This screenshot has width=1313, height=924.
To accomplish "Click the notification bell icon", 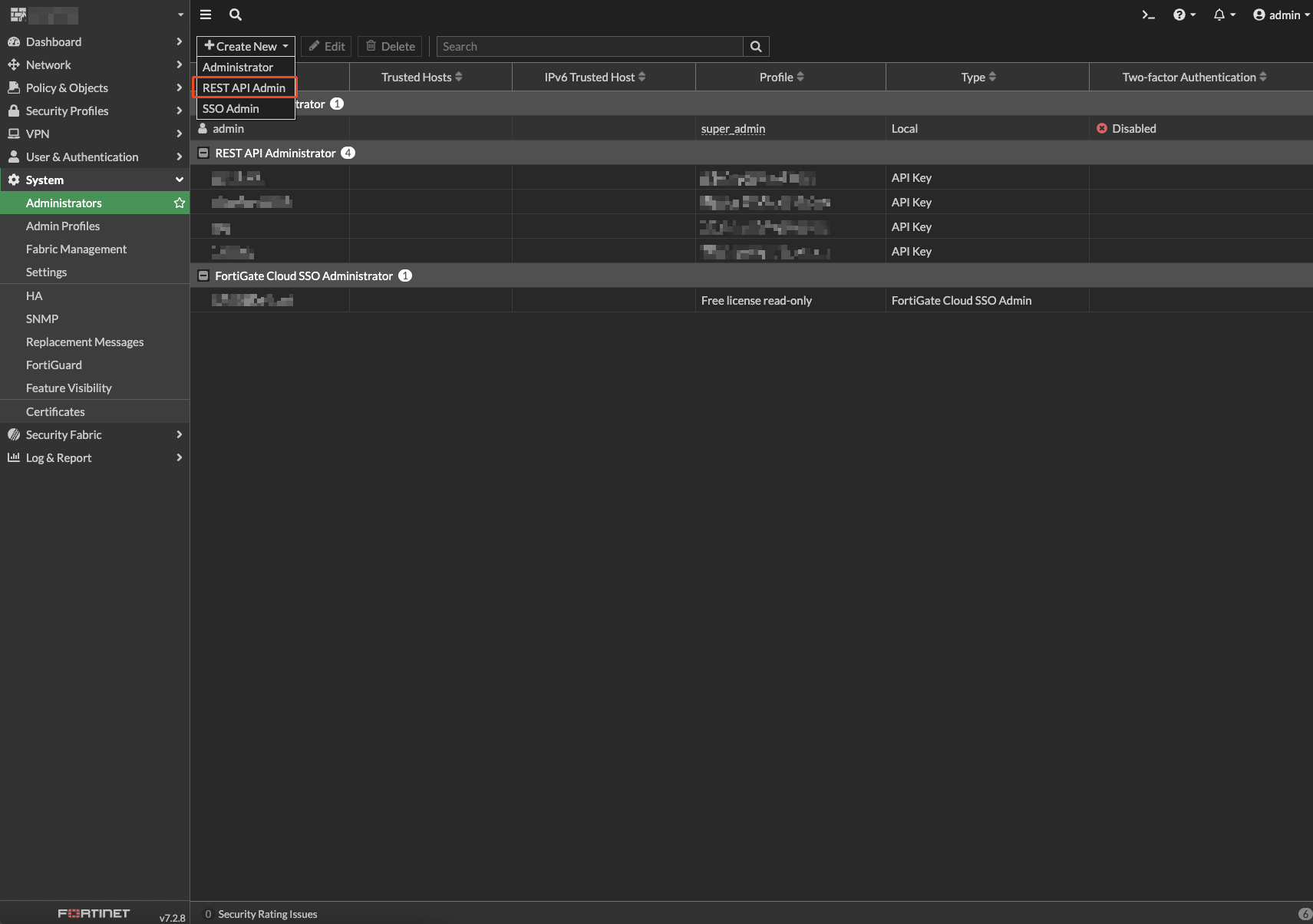I will [x=1219, y=15].
